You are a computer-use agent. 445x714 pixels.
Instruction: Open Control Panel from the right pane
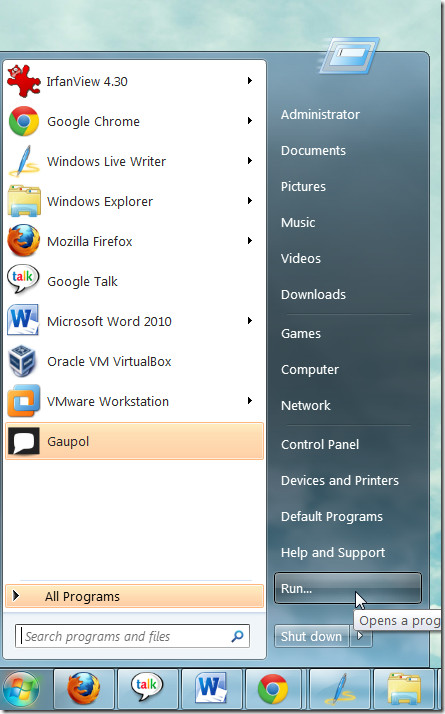coord(320,444)
